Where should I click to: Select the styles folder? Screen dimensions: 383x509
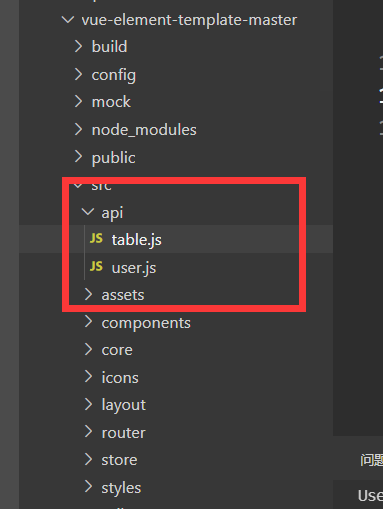point(121,488)
